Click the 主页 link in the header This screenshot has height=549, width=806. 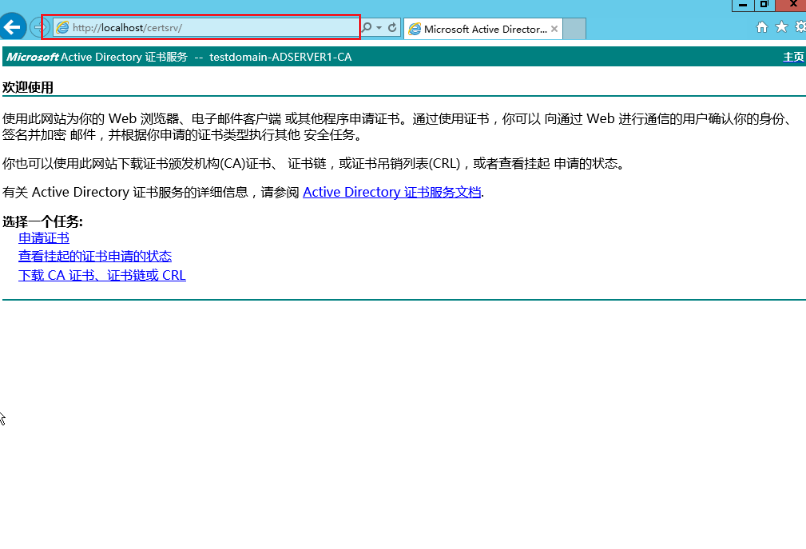tap(794, 57)
